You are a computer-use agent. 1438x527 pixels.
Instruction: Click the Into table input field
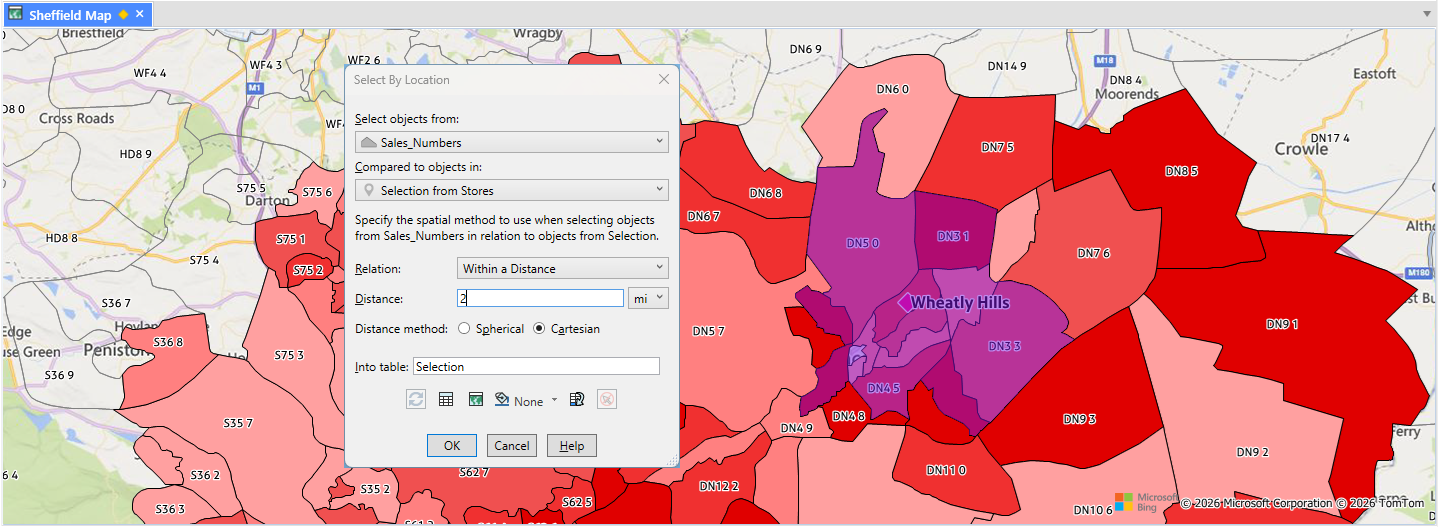(x=536, y=367)
